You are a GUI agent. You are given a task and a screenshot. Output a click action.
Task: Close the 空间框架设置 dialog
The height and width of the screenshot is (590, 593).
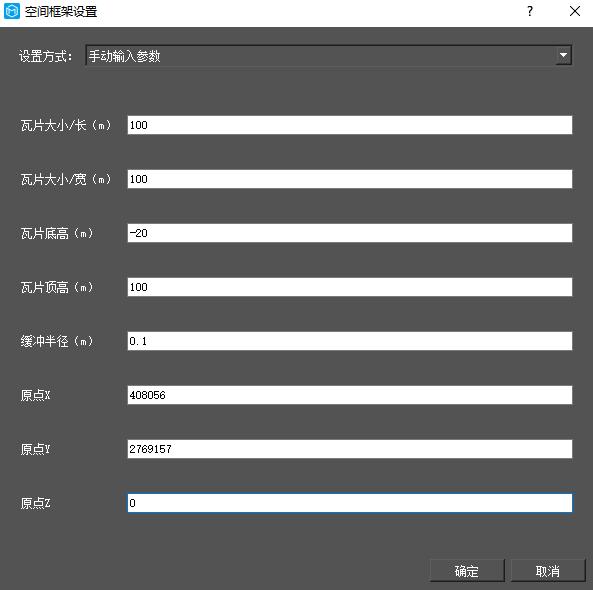pyautogui.click(x=575, y=11)
